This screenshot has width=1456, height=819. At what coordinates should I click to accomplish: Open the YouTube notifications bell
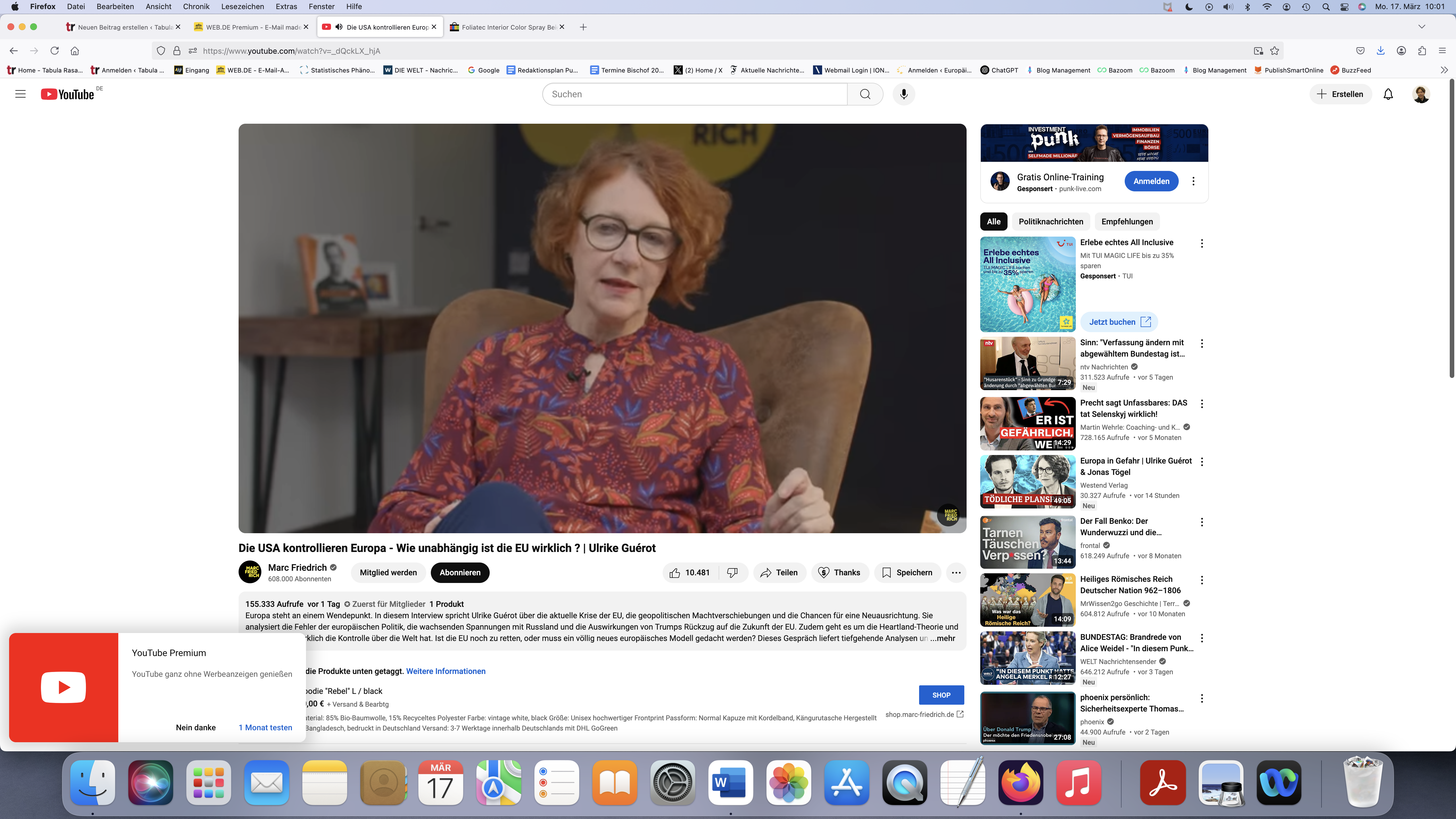[1388, 94]
